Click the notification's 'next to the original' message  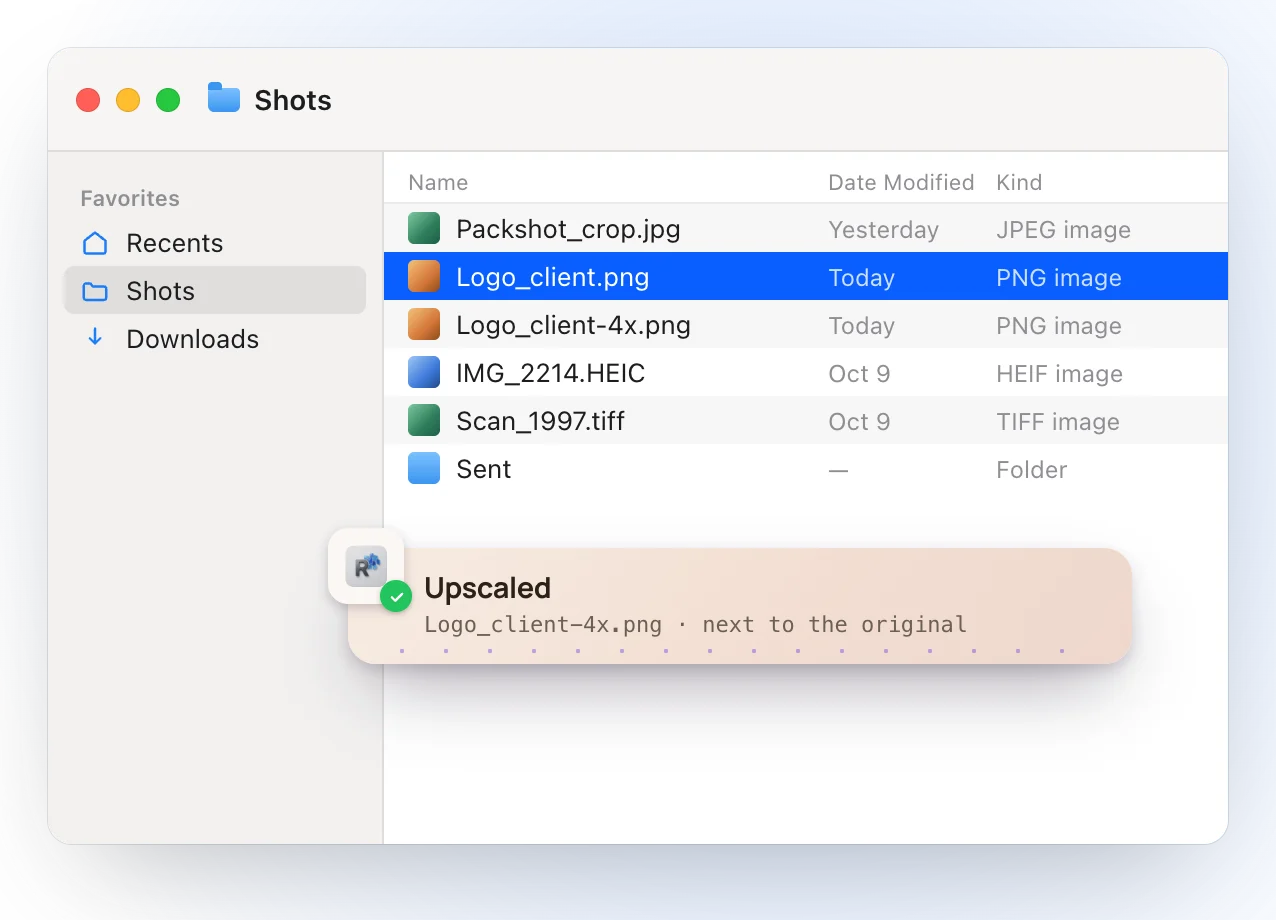(x=834, y=625)
